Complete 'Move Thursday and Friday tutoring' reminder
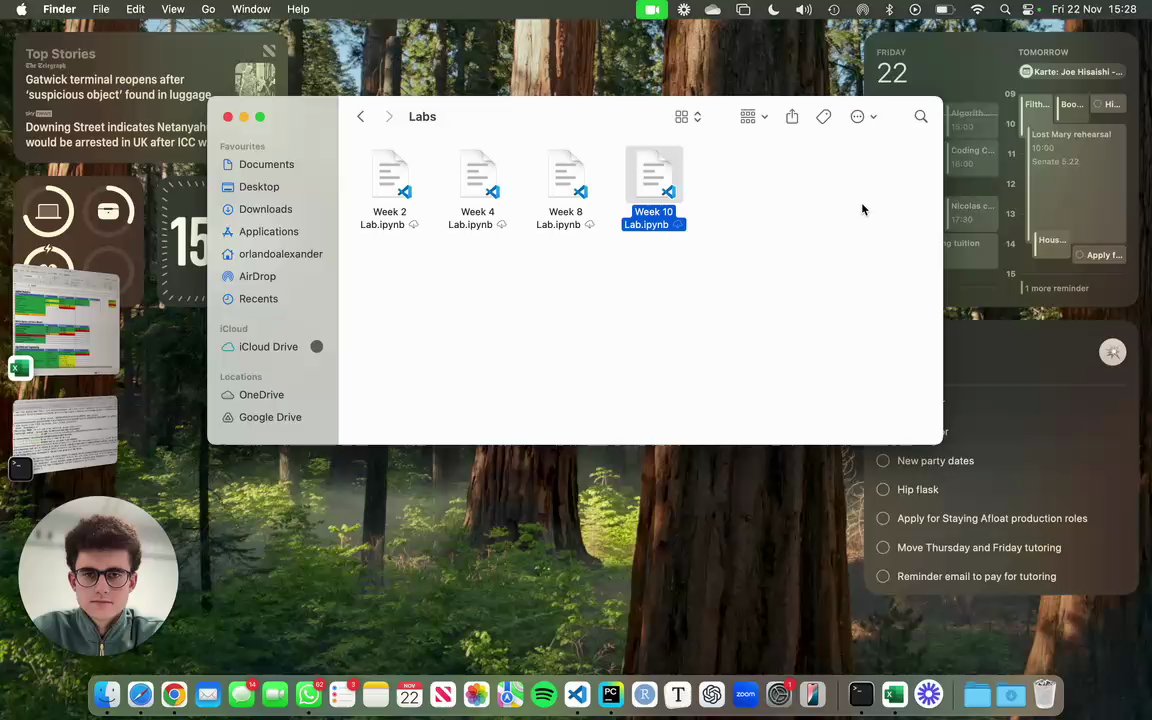Screen dimensions: 1152x720 coord(883,547)
